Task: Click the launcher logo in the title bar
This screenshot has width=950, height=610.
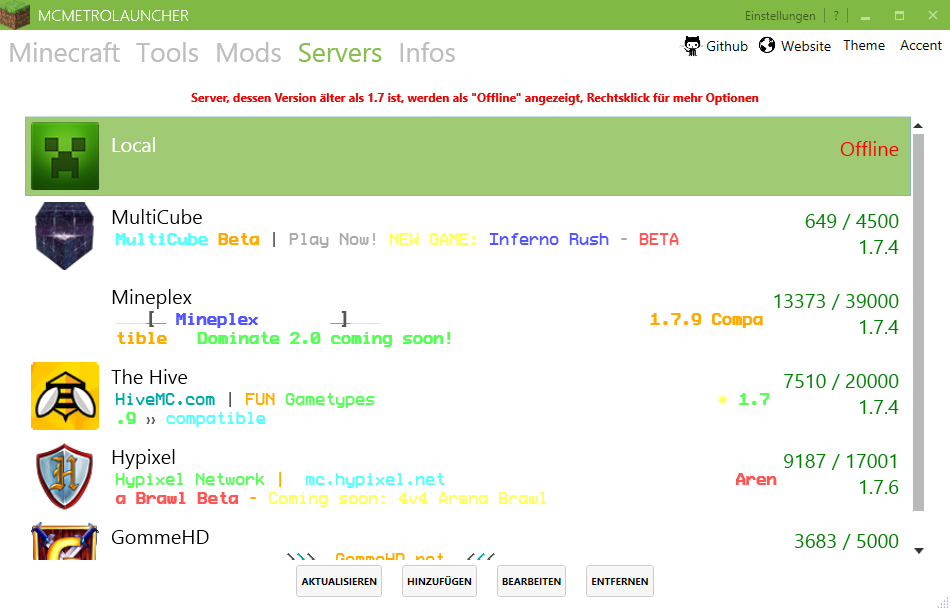Action: (x=16, y=16)
